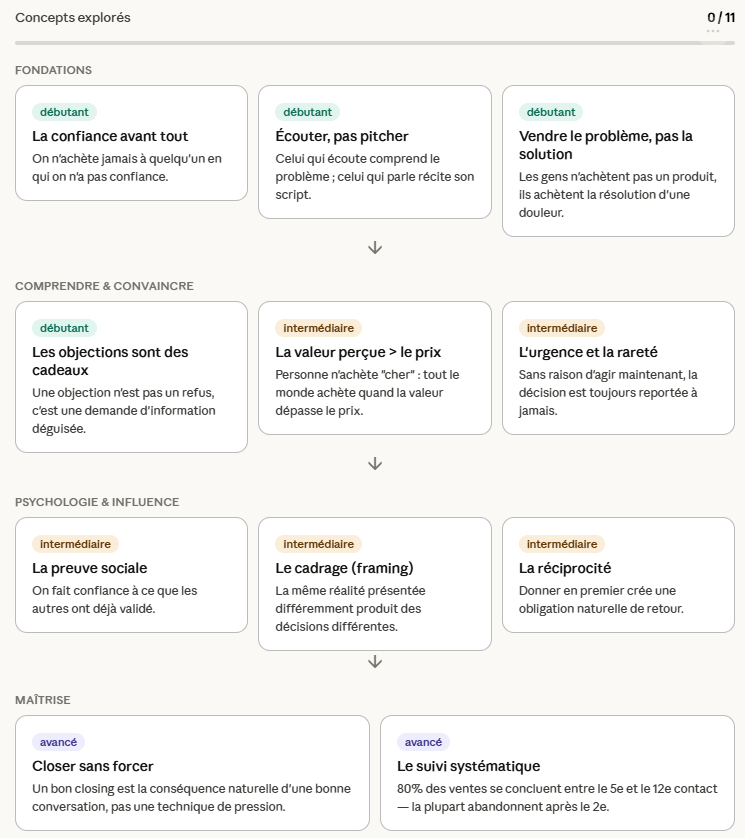Viewport: 745px width, 838px height.
Task: Click the "avancé" badge on Closer sans forcer
Action: (59, 742)
